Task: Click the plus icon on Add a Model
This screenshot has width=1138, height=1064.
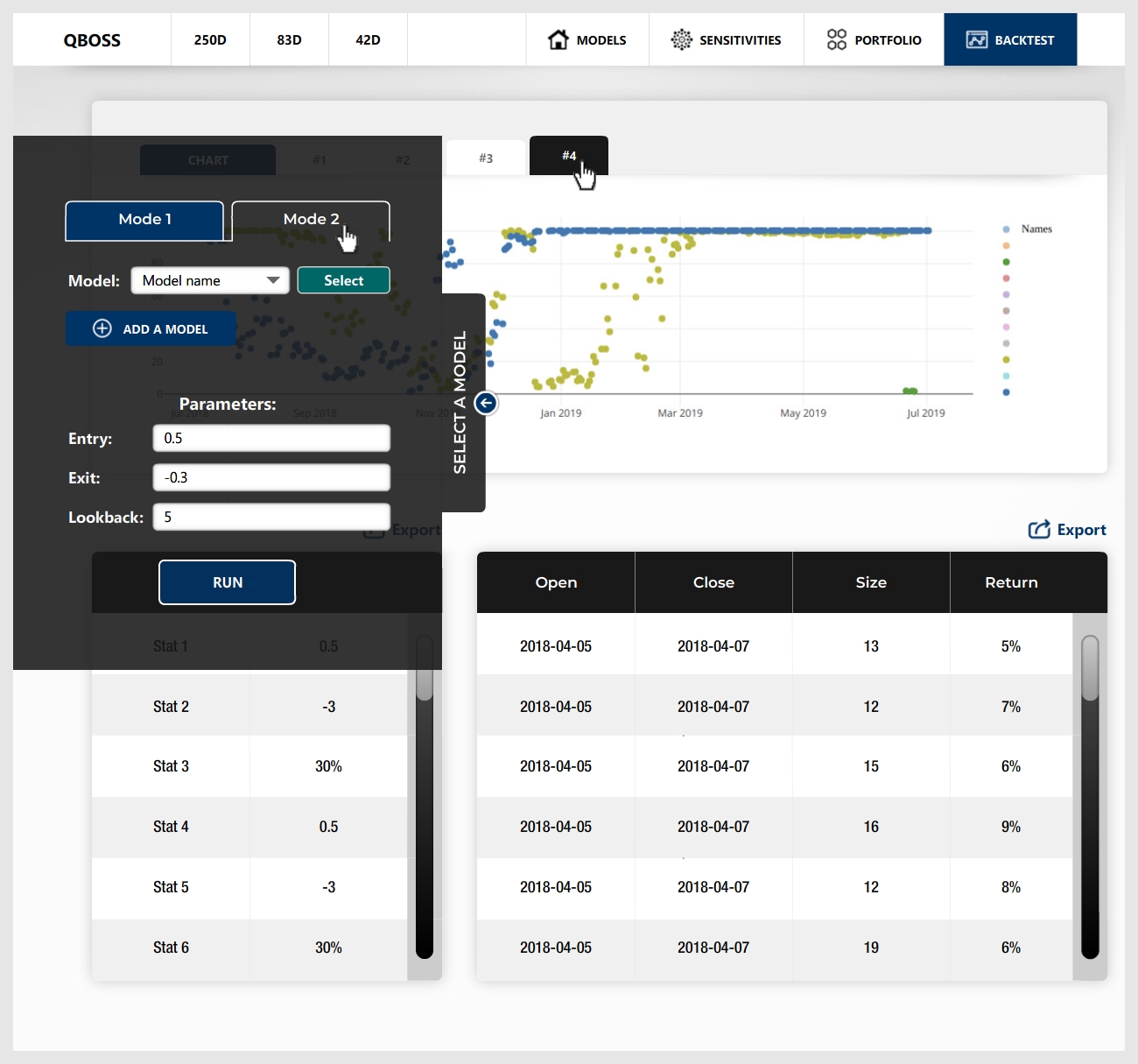Action: 102,328
